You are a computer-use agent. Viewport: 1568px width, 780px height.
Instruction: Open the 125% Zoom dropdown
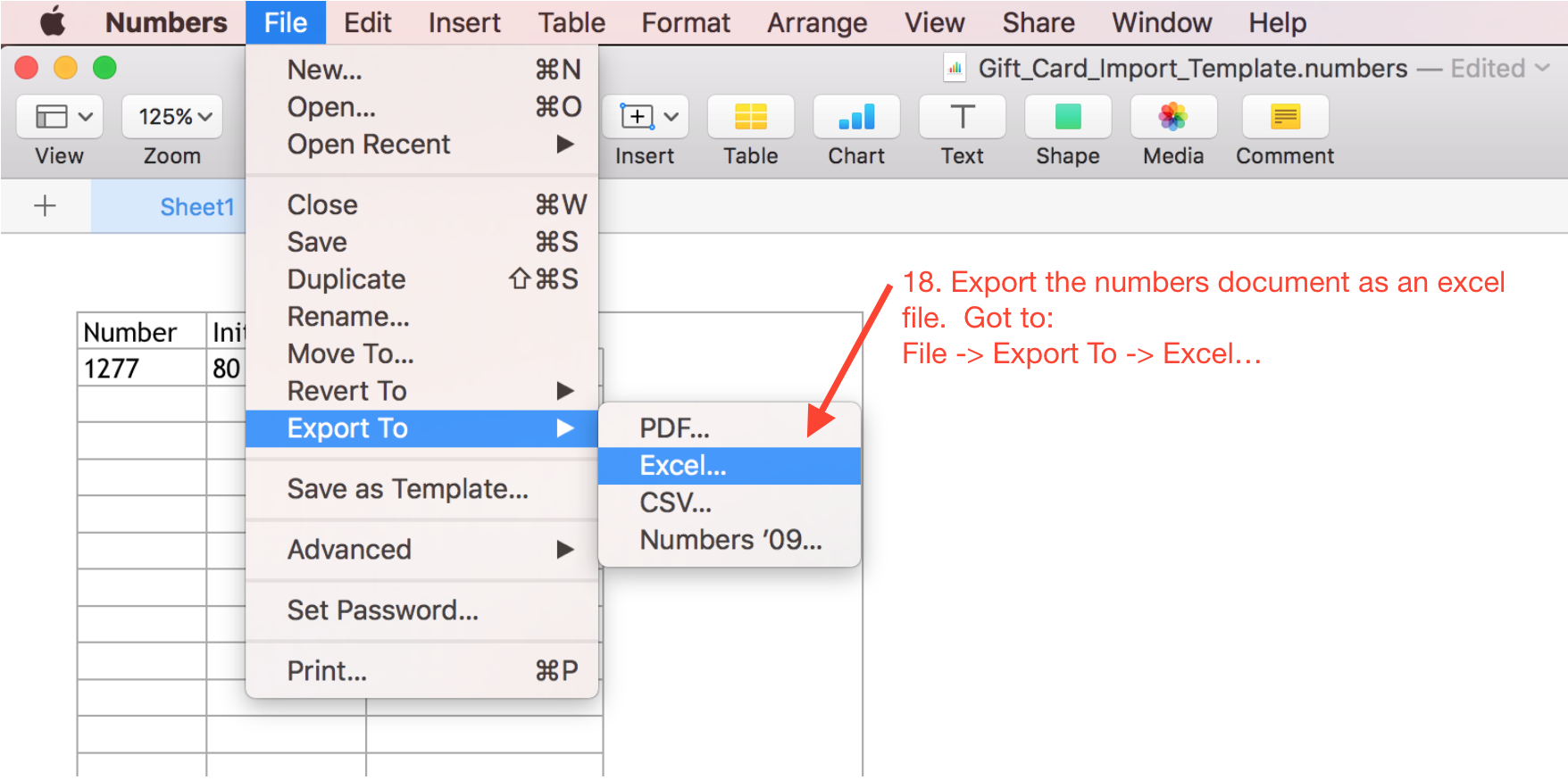(172, 117)
